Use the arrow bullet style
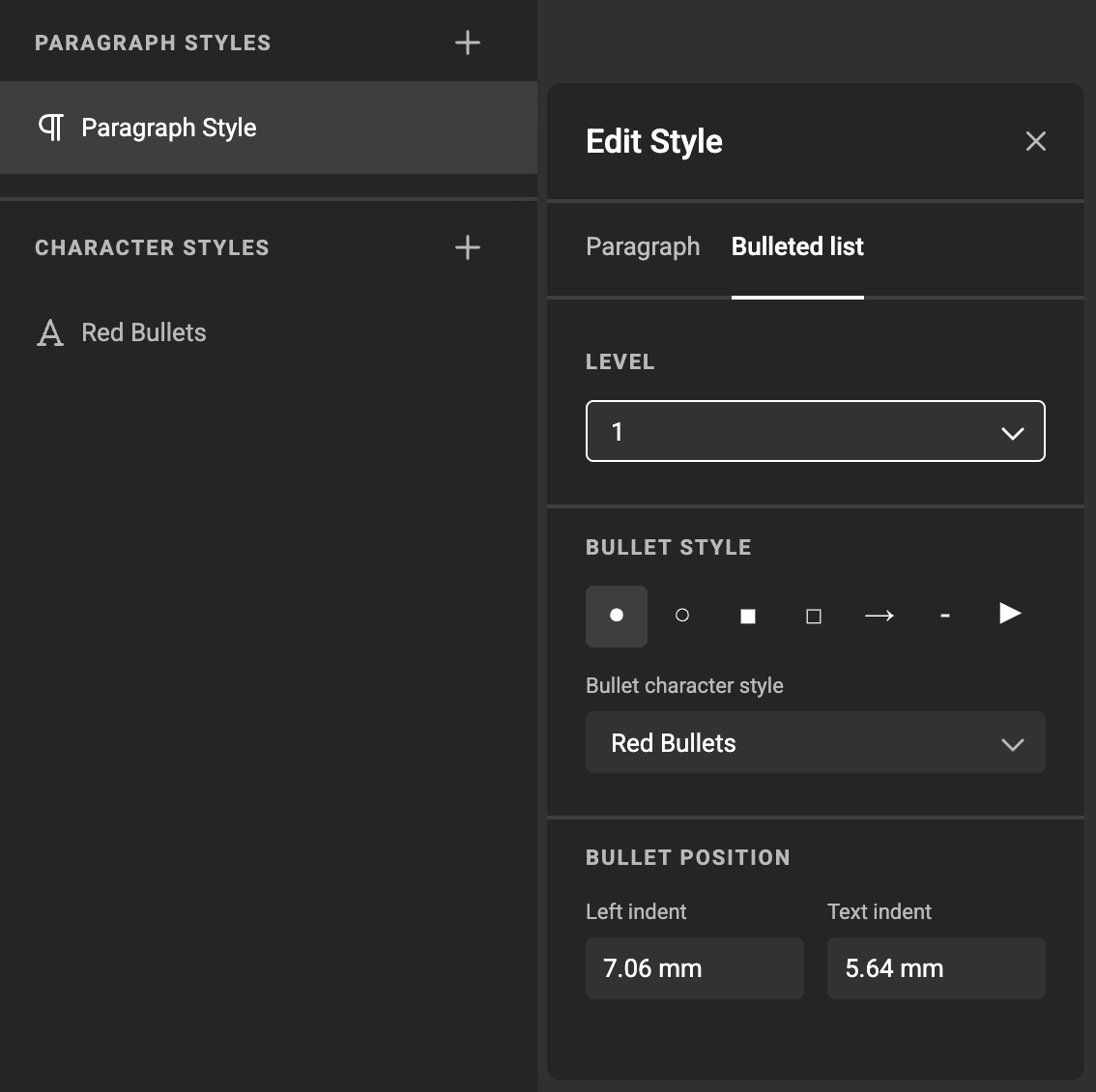The height and width of the screenshot is (1092, 1096). (x=880, y=616)
